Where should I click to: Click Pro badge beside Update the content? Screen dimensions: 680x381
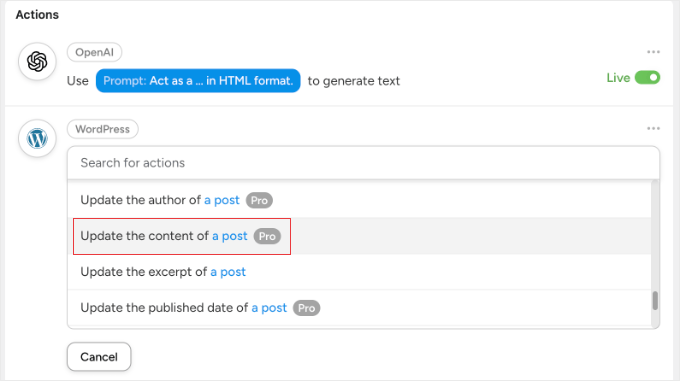pyautogui.click(x=267, y=236)
